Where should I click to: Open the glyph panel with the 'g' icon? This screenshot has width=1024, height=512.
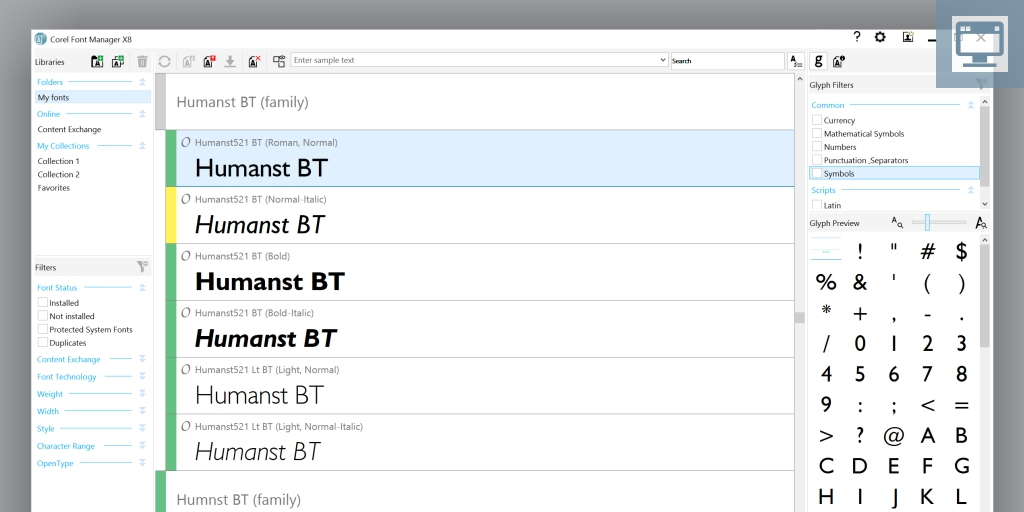(x=819, y=61)
